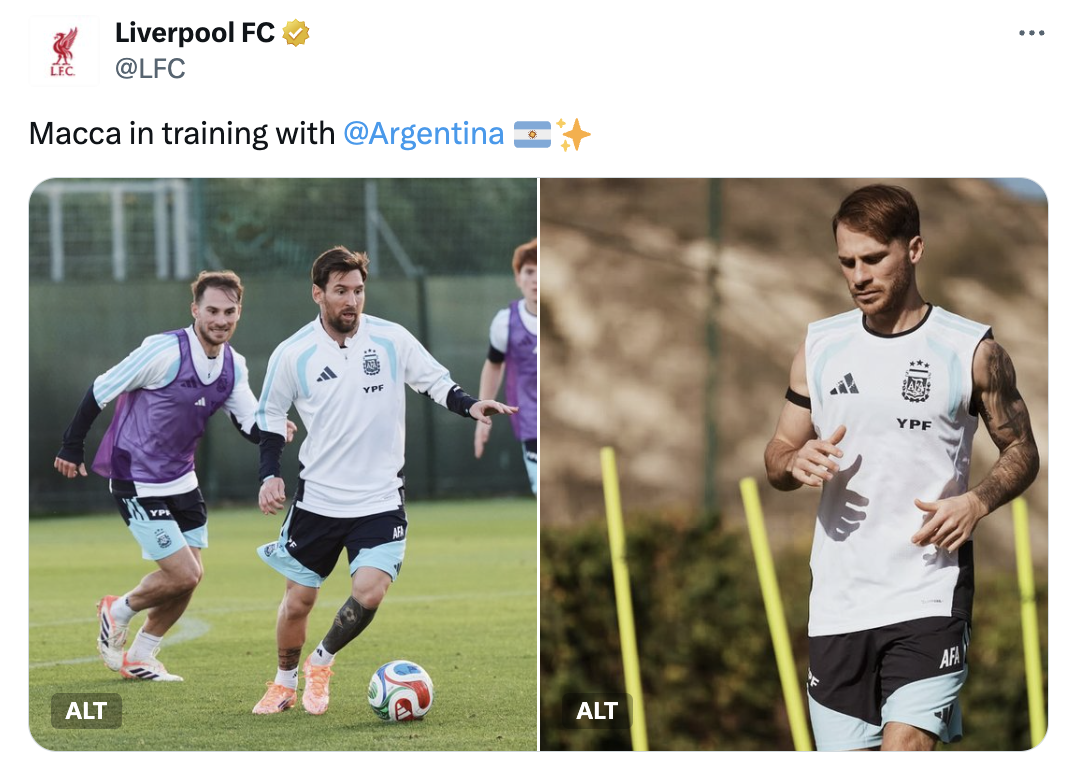
Task: Click the YPF sponsor text on the sleeveless jersey
Action: point(914,424)
